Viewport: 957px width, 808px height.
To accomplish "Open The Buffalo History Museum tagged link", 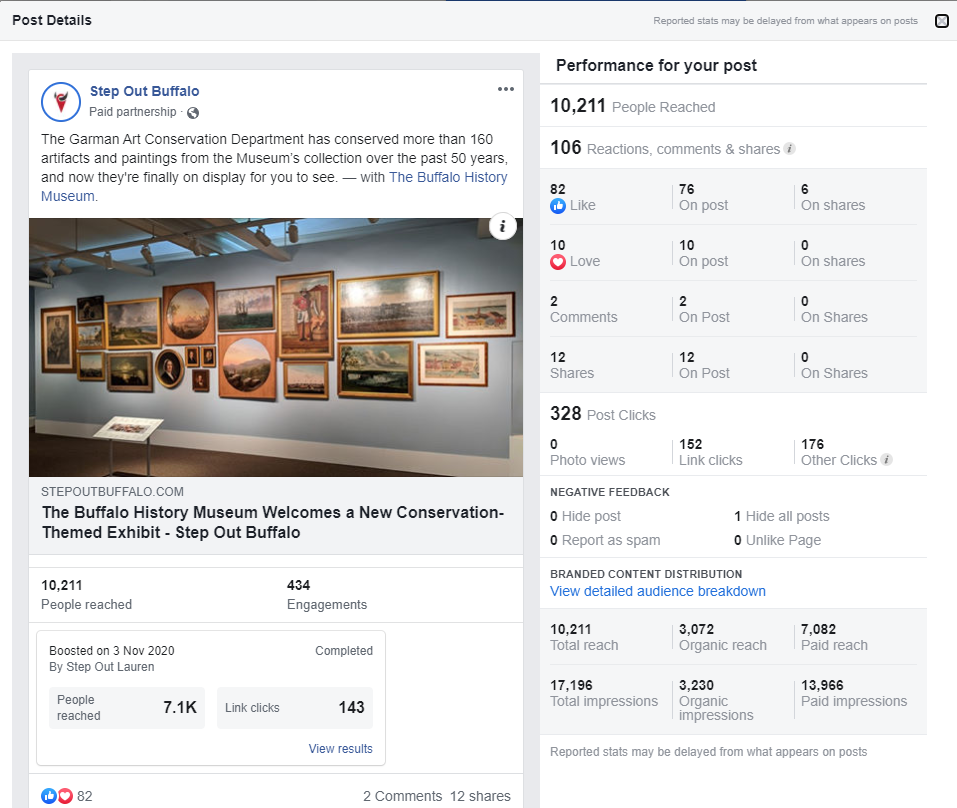I will [448, 177].
